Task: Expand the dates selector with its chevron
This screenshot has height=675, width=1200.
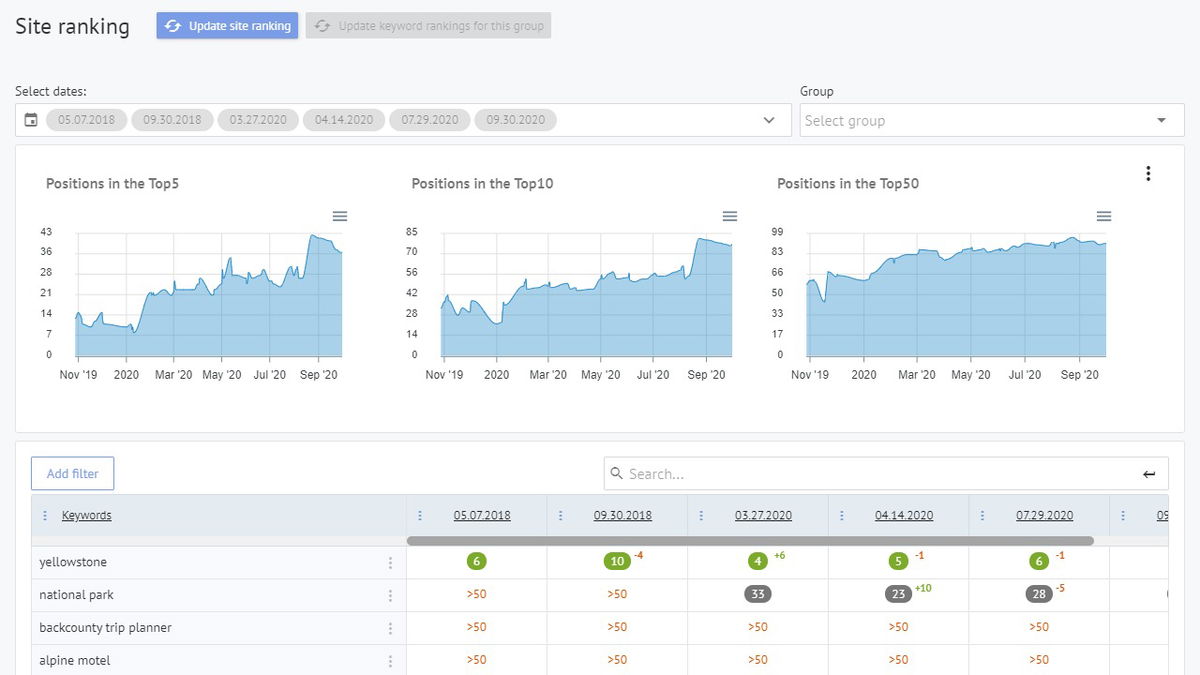Action: 770,119
